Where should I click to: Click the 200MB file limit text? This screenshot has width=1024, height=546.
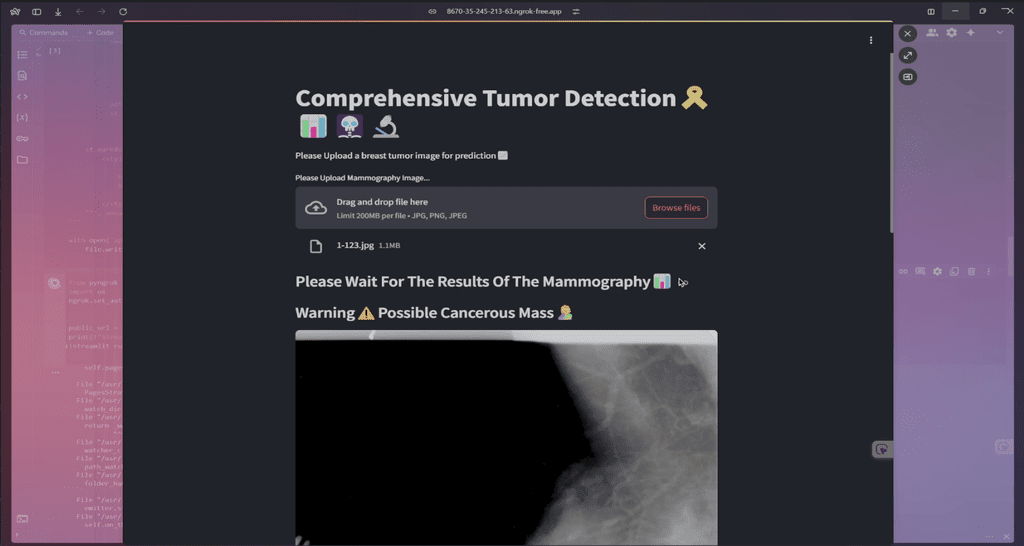(402, 216)
